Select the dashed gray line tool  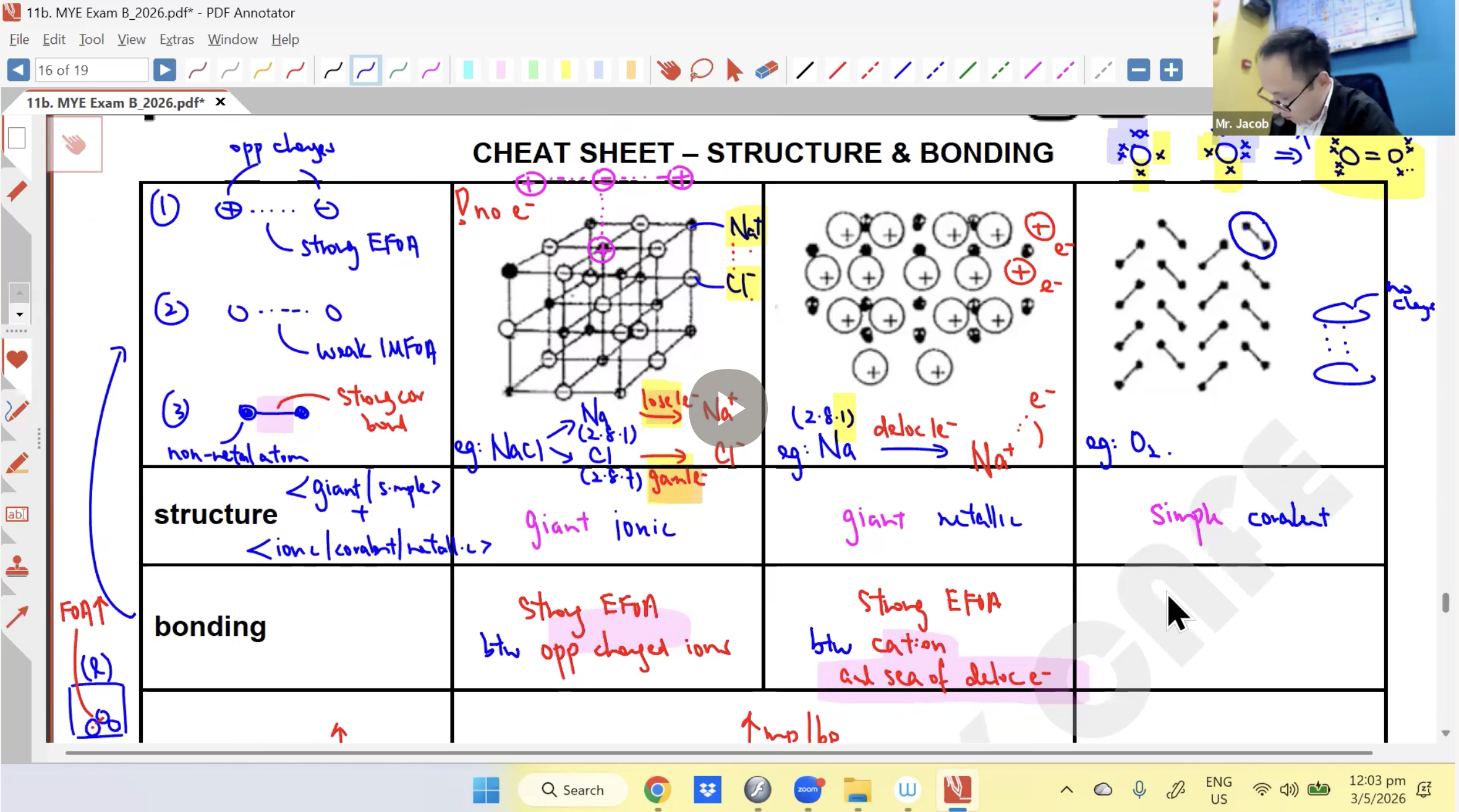click(1104, 70)
